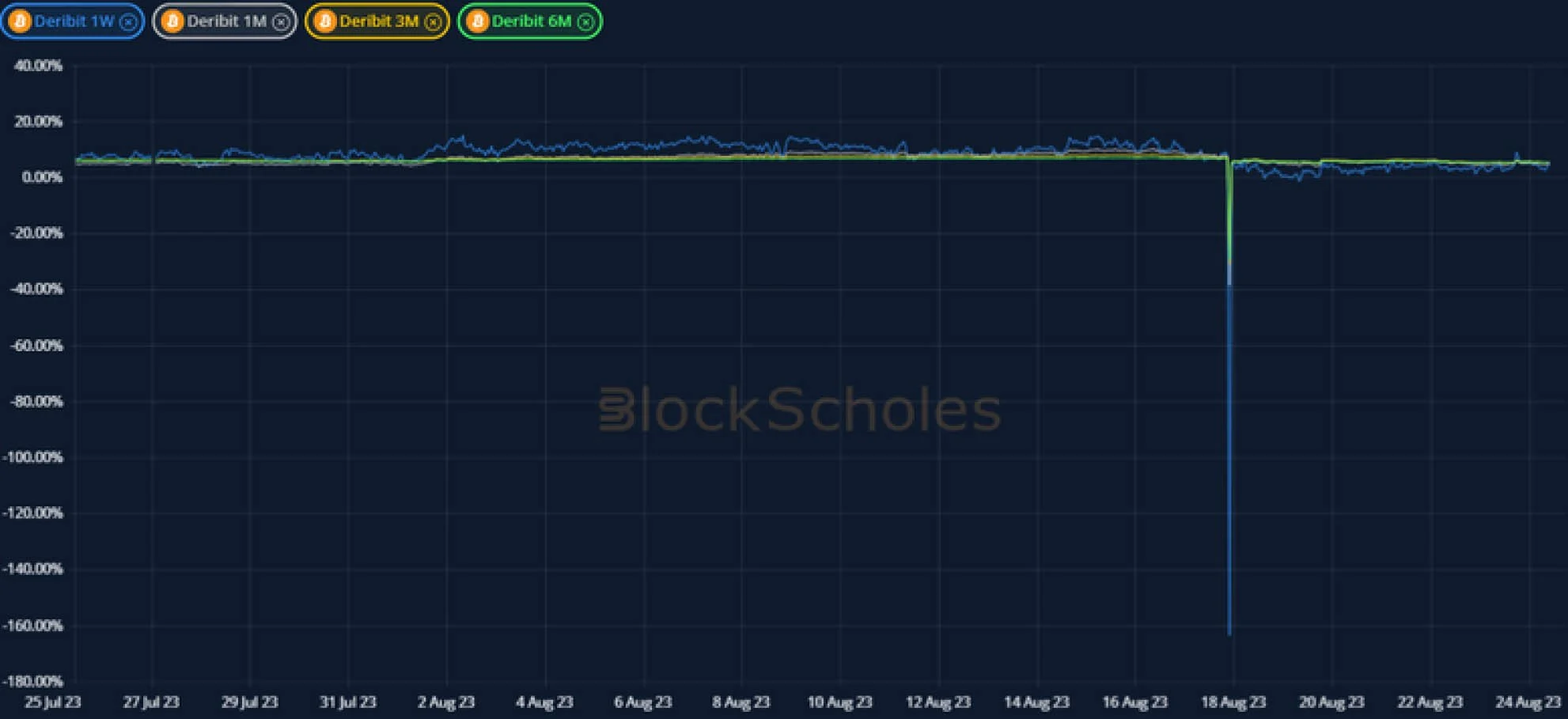The height and width of the screenshot is (719, 1568).
Task: Remove the Deribit 3M series chip
Action: coord(433,22)
